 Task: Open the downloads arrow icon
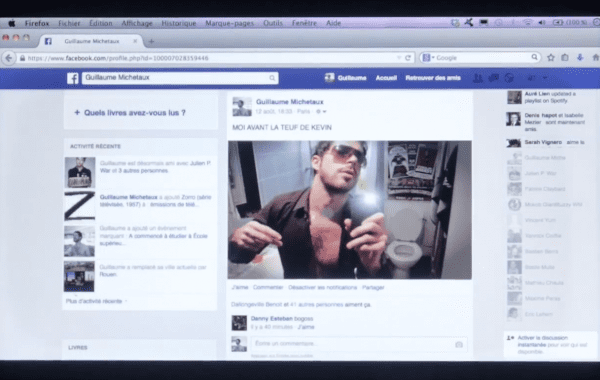tap(580, 58)
